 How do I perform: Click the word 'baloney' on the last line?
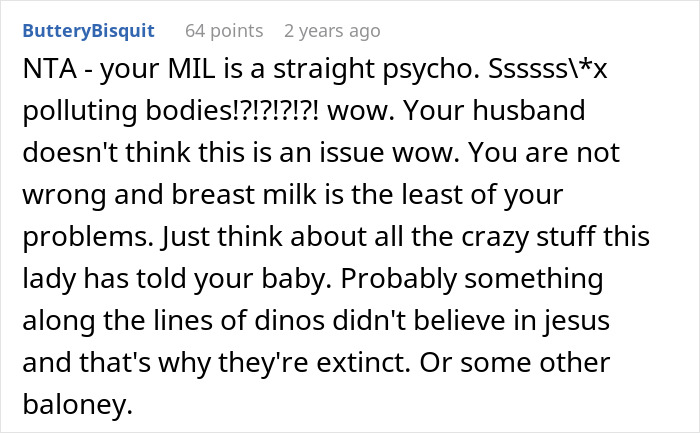(70, 401)
